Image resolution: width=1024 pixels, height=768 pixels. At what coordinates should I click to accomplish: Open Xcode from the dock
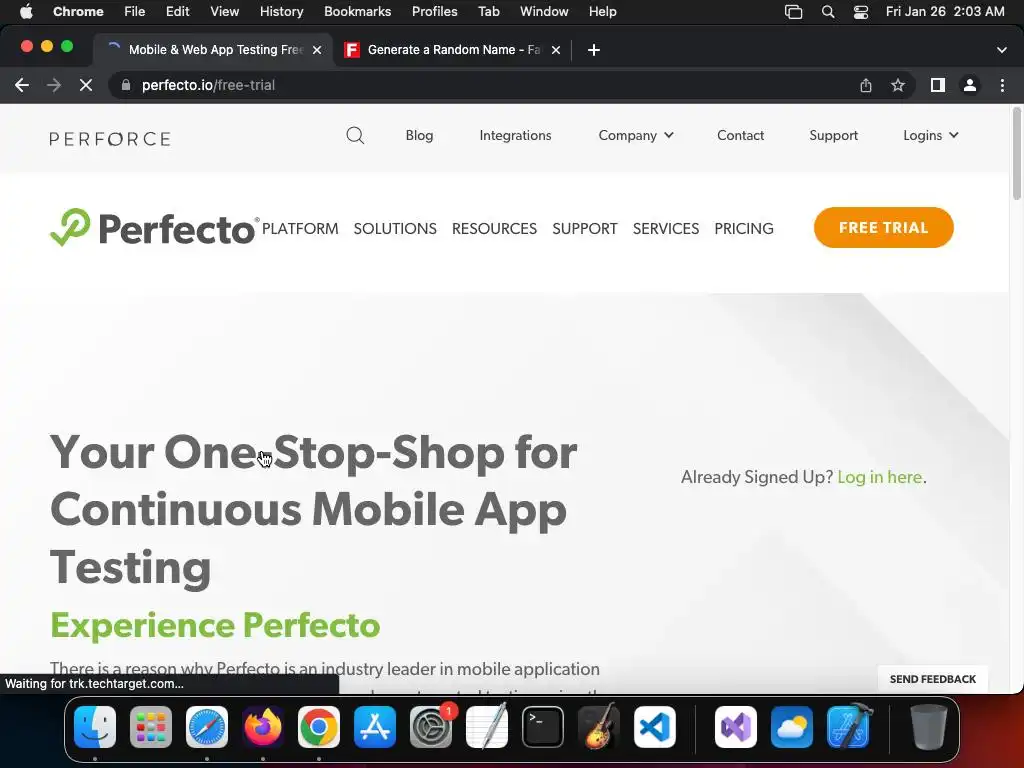point(848,727)
